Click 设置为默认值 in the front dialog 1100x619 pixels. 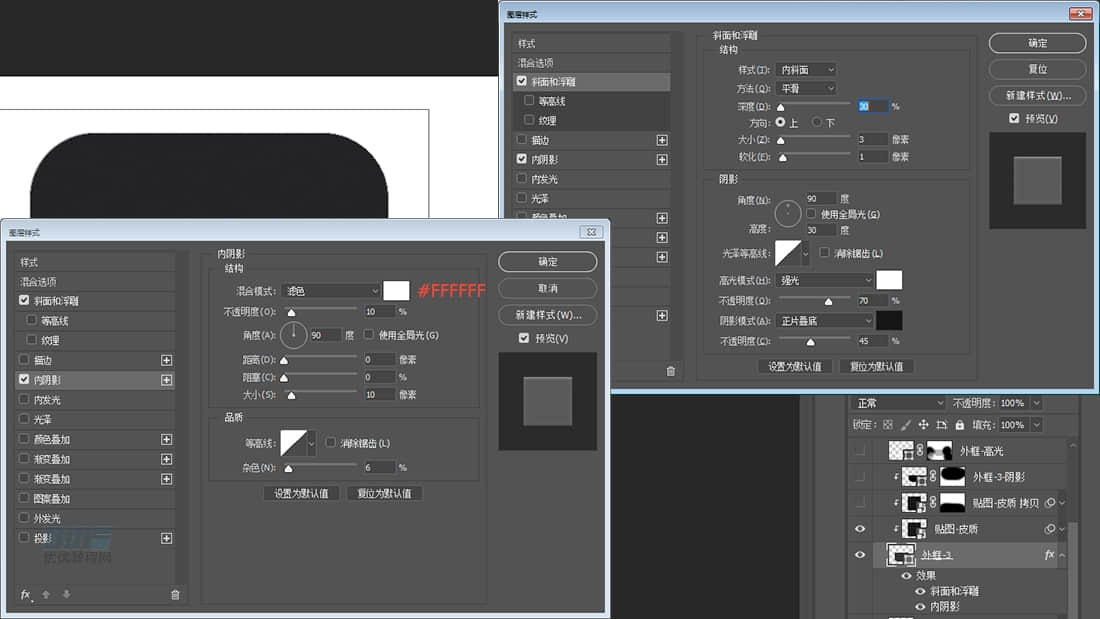(x=301, y=493)
